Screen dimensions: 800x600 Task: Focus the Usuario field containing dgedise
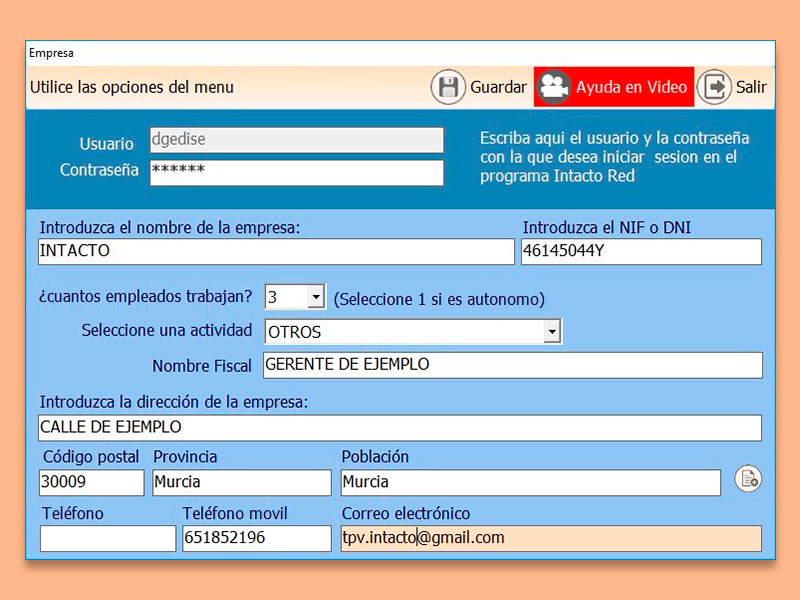(x=296, y=140)
